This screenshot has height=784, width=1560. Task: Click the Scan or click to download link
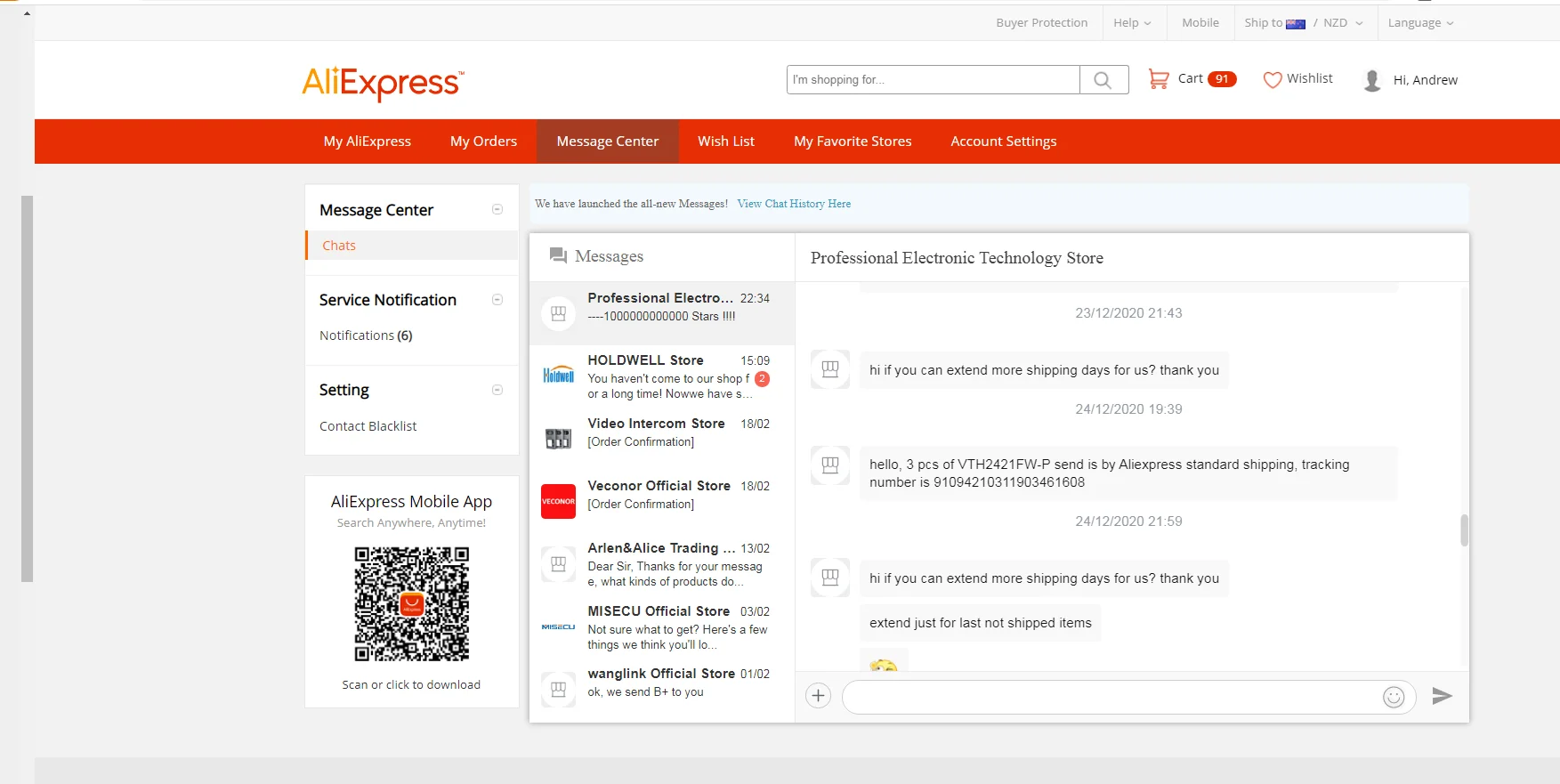pyautogui.click(x=411, y=684)
